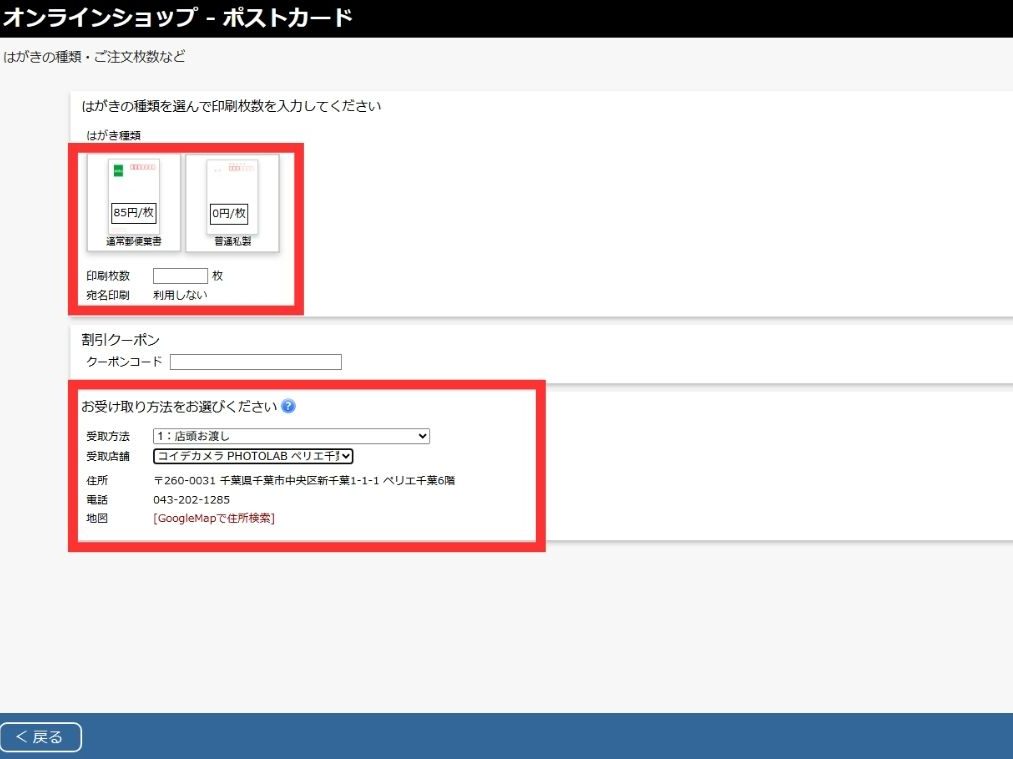Screen dimensions: 1013x759
Task: Click the はがきの種類・ご注文枚数など subtitle
Action: [x=94, y=56]
